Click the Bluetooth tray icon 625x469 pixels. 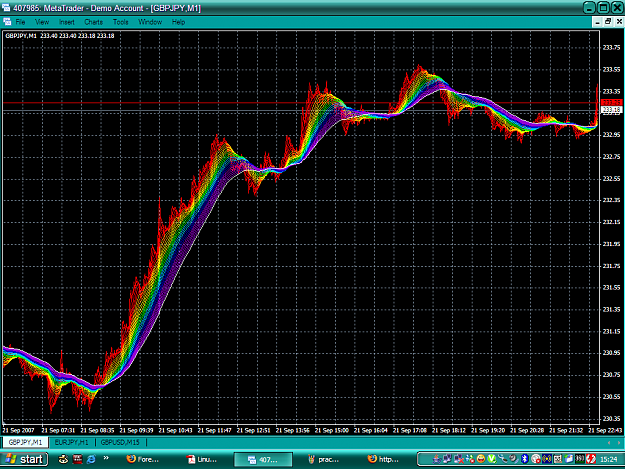525,459
